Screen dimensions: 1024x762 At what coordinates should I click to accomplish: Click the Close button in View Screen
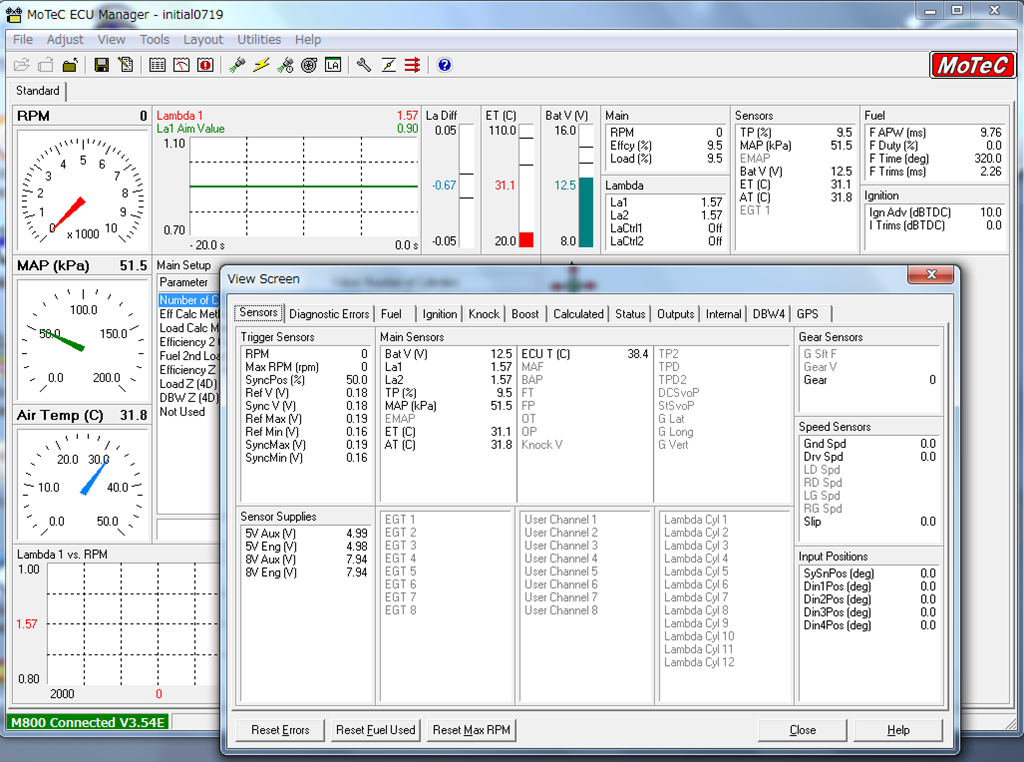803,730
